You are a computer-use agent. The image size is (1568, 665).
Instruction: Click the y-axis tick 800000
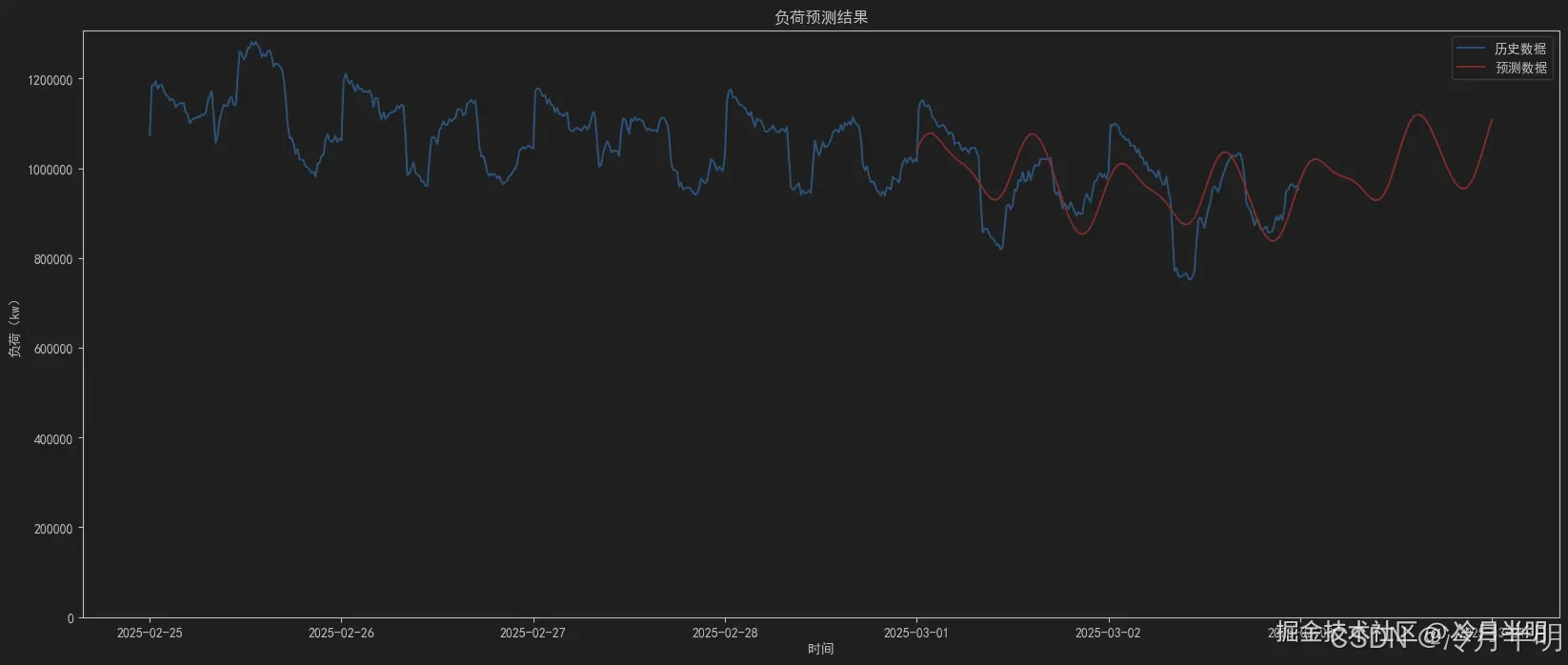click(x=53, y=259)
